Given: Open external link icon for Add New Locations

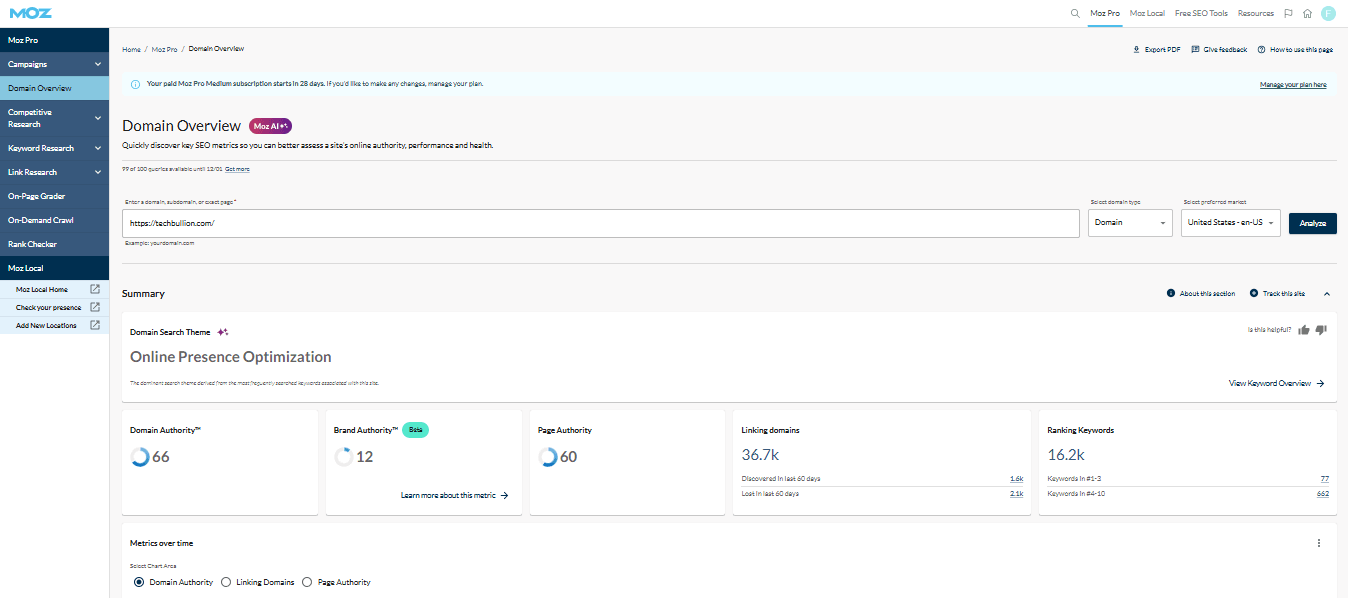Looking at the screenshot, I should pyautogui.click(x=95, y=325).
